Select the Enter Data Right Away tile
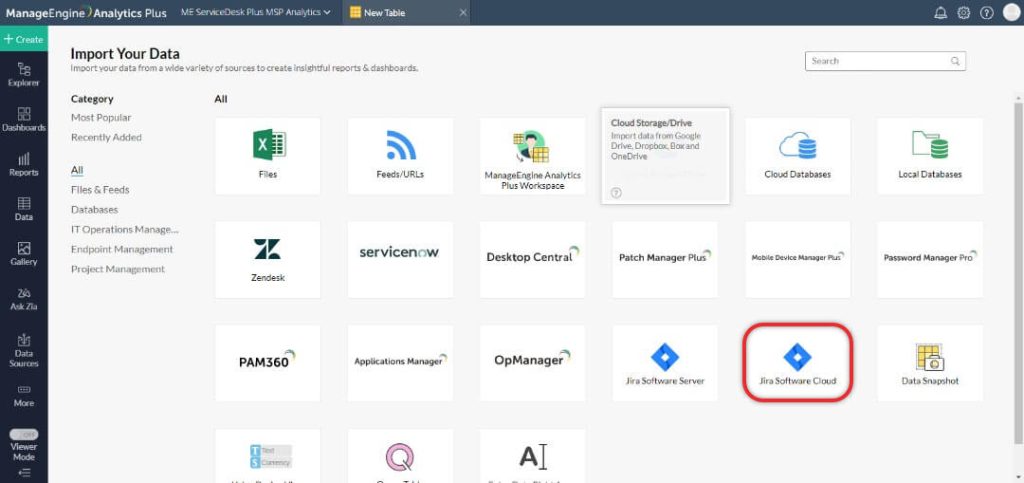This screenshot has width=1024, height=483. tap(532, 456)
